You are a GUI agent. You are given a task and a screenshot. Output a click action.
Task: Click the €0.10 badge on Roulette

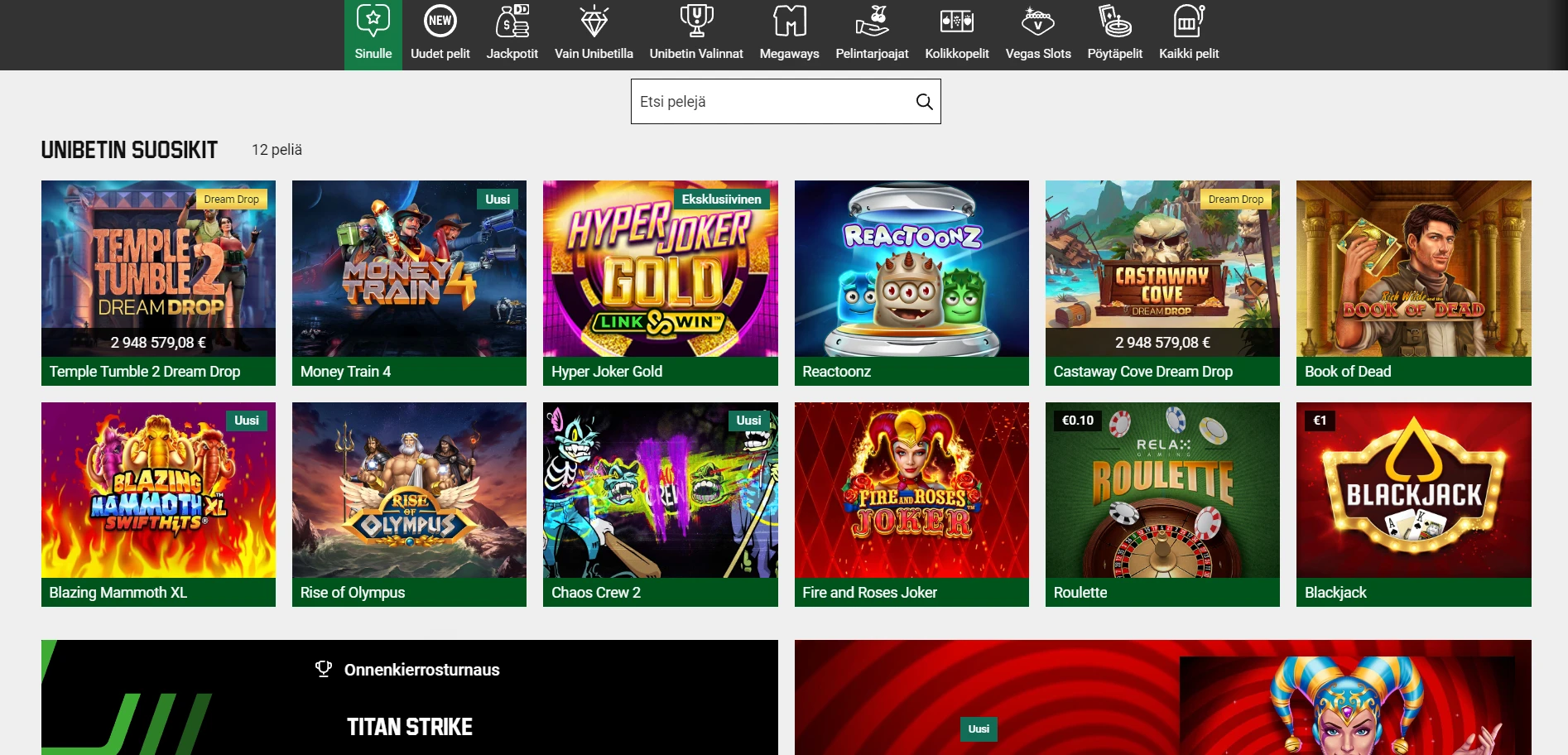pos(1078,421)
